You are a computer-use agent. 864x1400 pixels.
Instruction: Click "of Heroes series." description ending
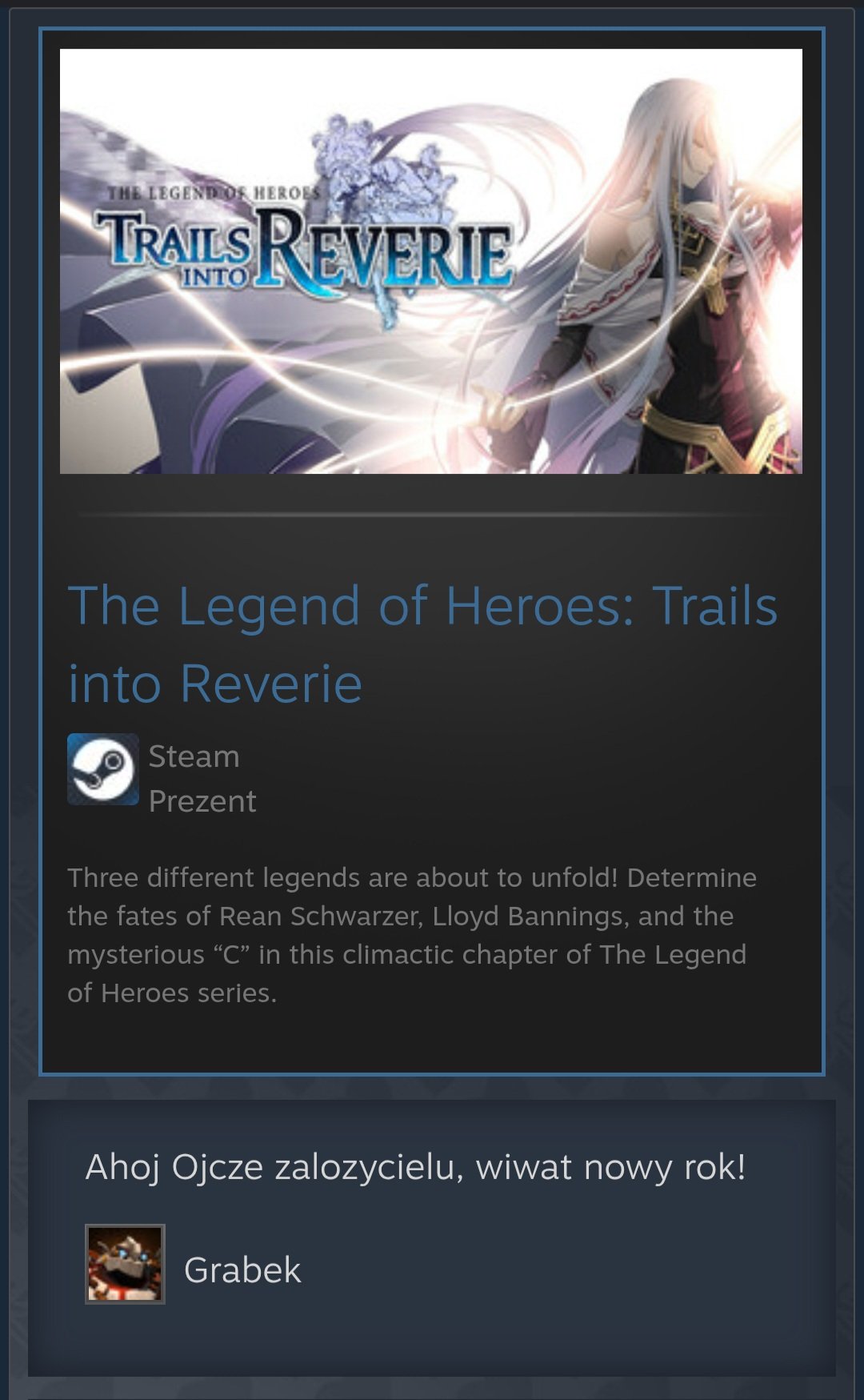tap(172, 993)
